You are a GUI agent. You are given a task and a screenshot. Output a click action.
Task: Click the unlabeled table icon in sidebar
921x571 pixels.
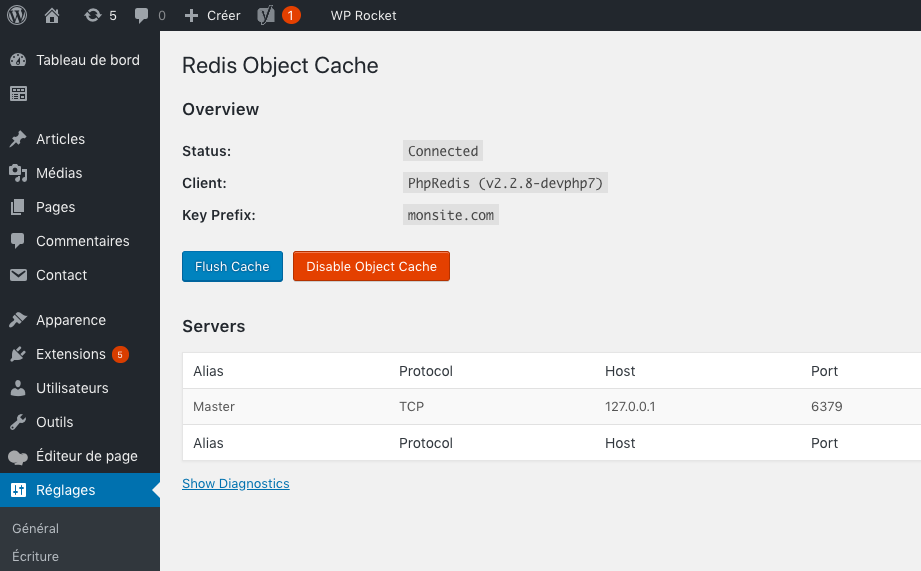18,93
